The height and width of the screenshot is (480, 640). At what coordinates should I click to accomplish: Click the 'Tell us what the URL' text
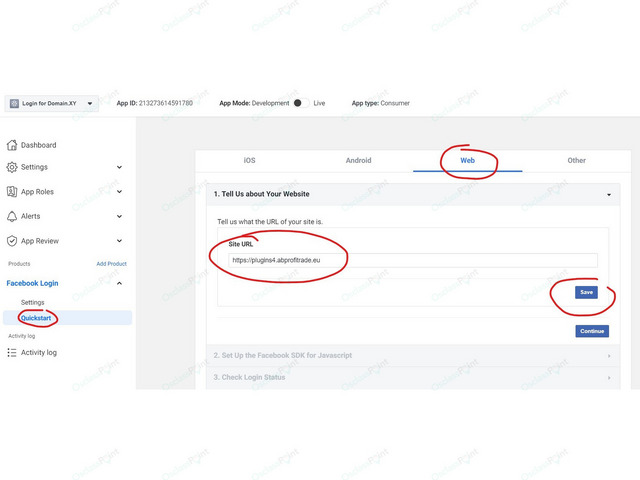pos(270,222)
